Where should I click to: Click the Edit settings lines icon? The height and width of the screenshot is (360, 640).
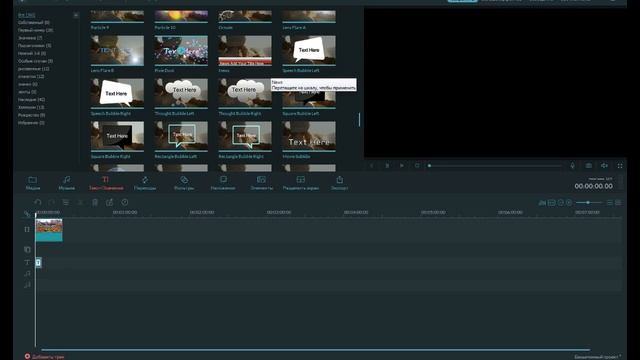66,202
